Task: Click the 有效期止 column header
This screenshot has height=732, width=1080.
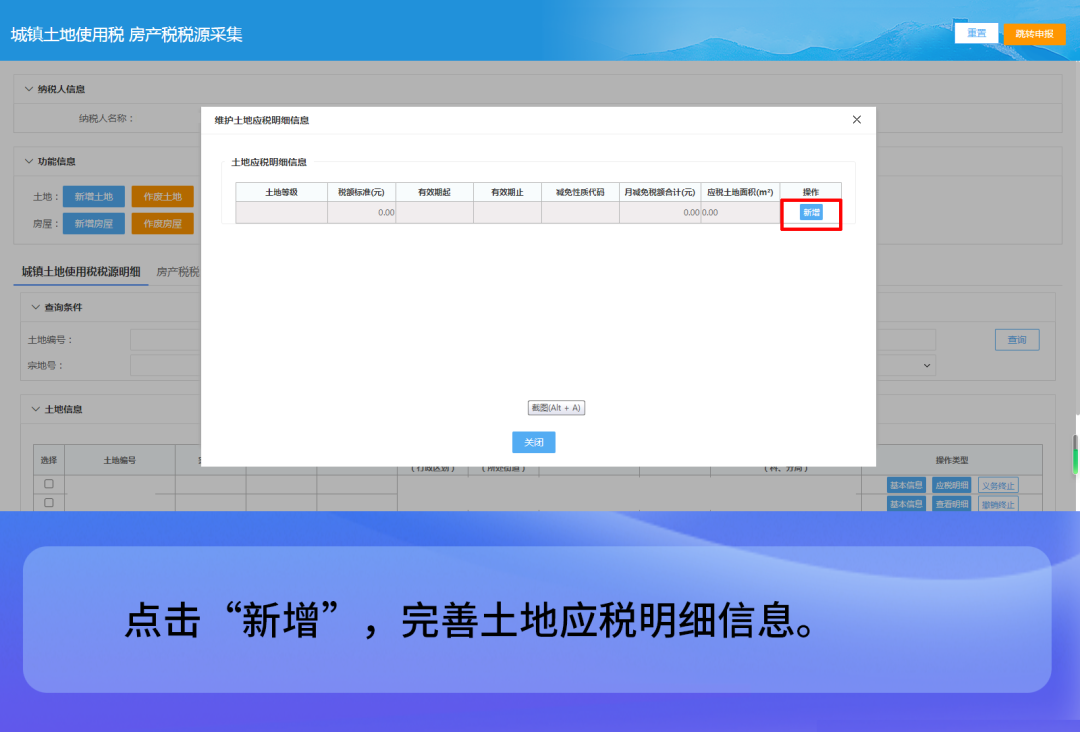Action: click(507, 192)
